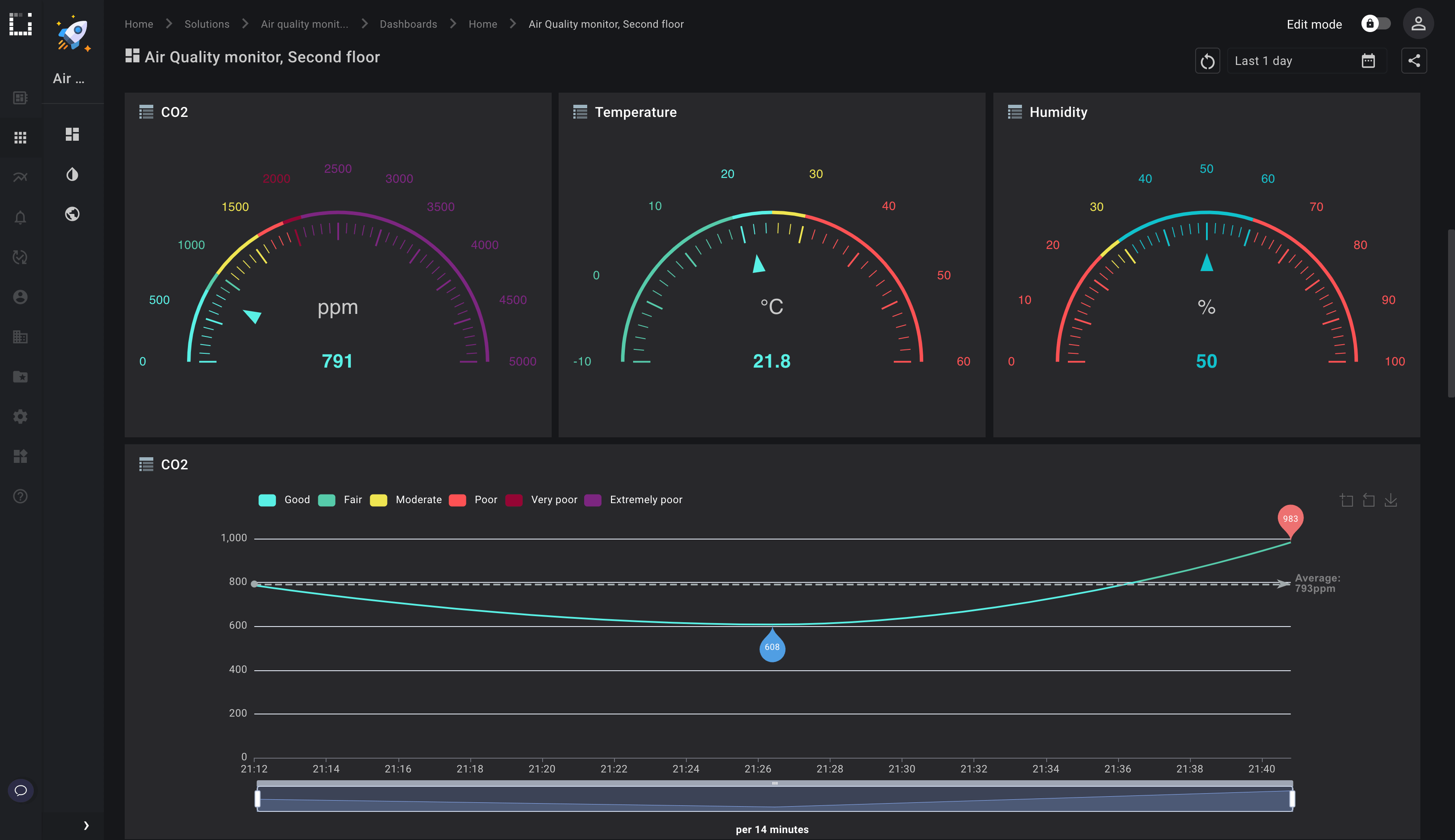This screenshot has width=1455, height=840.
Task: Toggle the Moderate legend series
Action: click(406, 500)
